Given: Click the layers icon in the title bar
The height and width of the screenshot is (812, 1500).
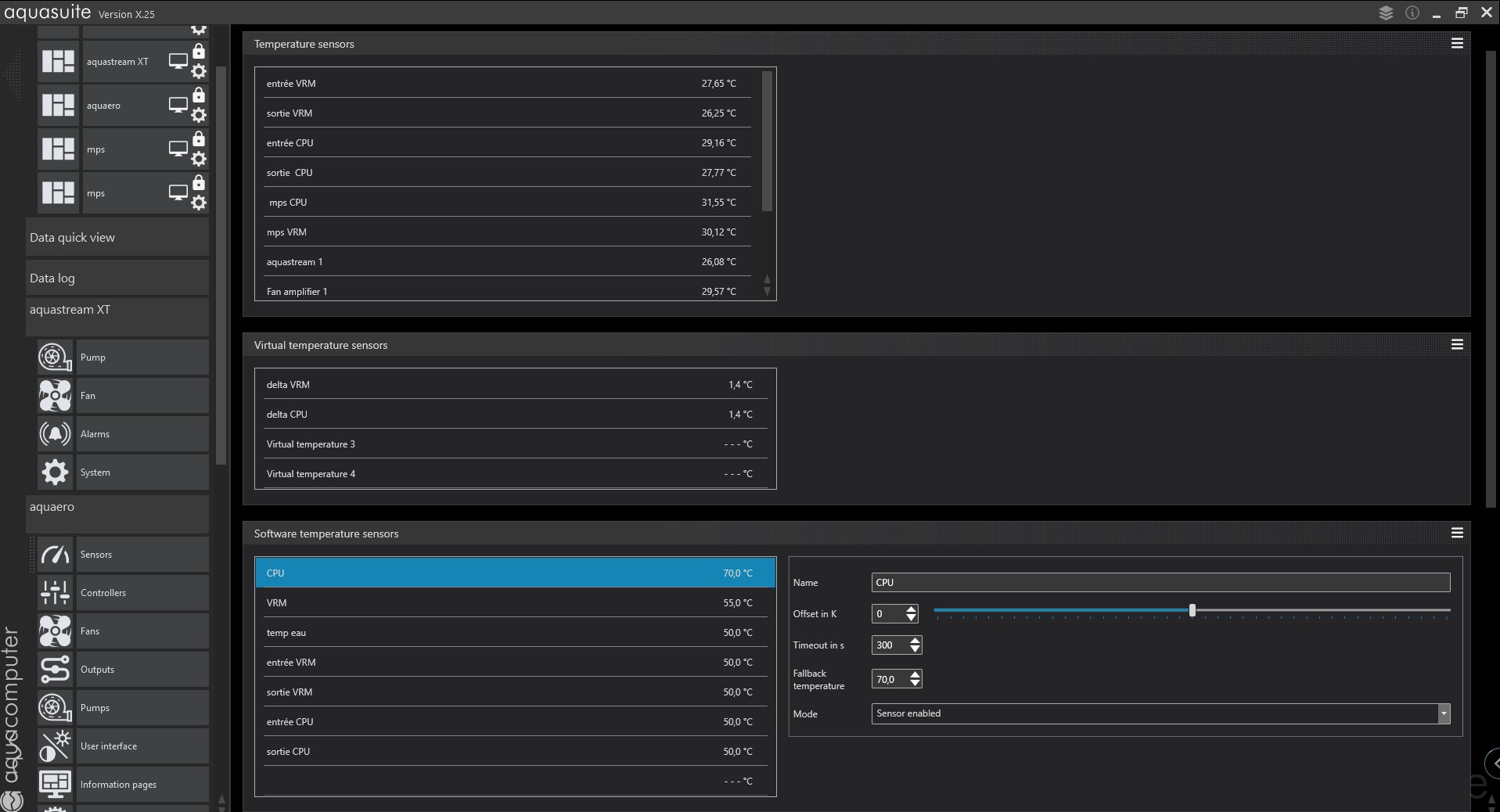Looking at the screenshot, I should pyautogui.click(x=1386, y=13).
